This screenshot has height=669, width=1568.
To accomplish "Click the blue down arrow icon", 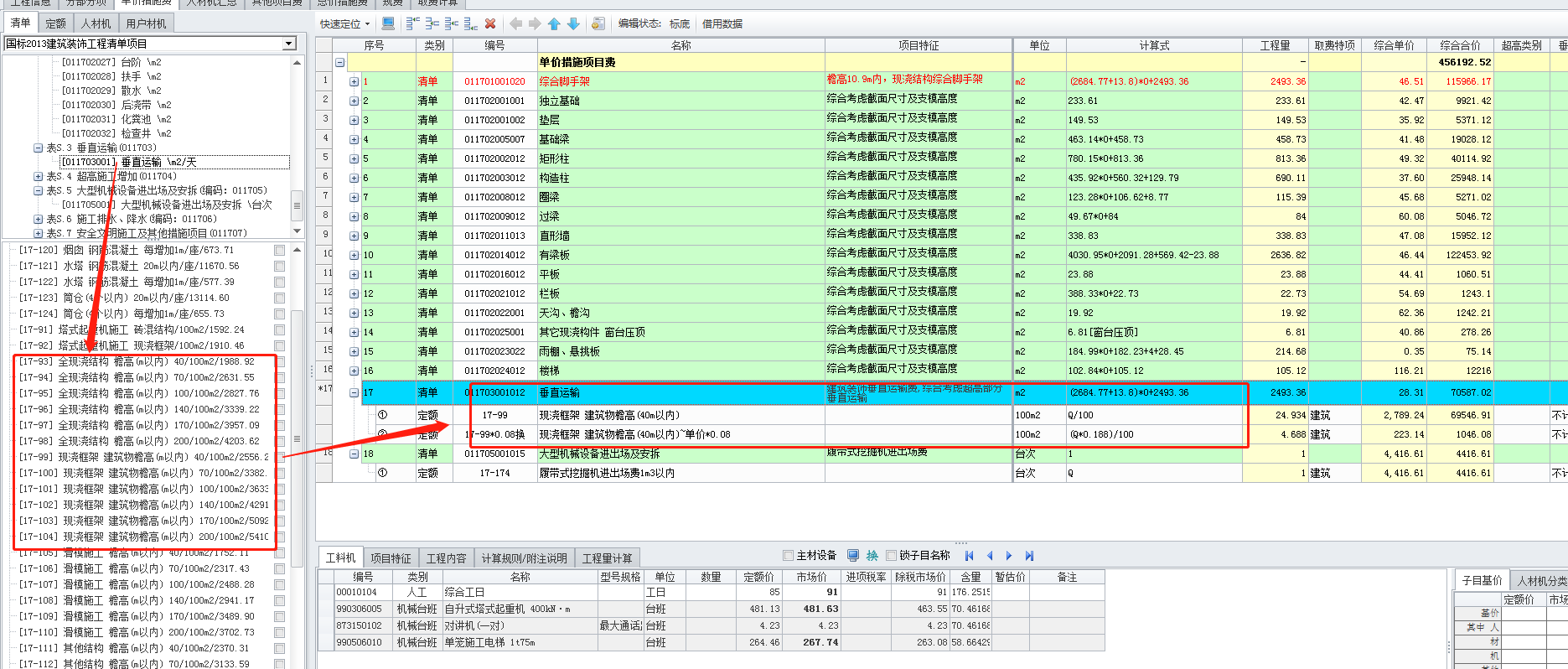I will pyautogui.click(x=573, y=23).
